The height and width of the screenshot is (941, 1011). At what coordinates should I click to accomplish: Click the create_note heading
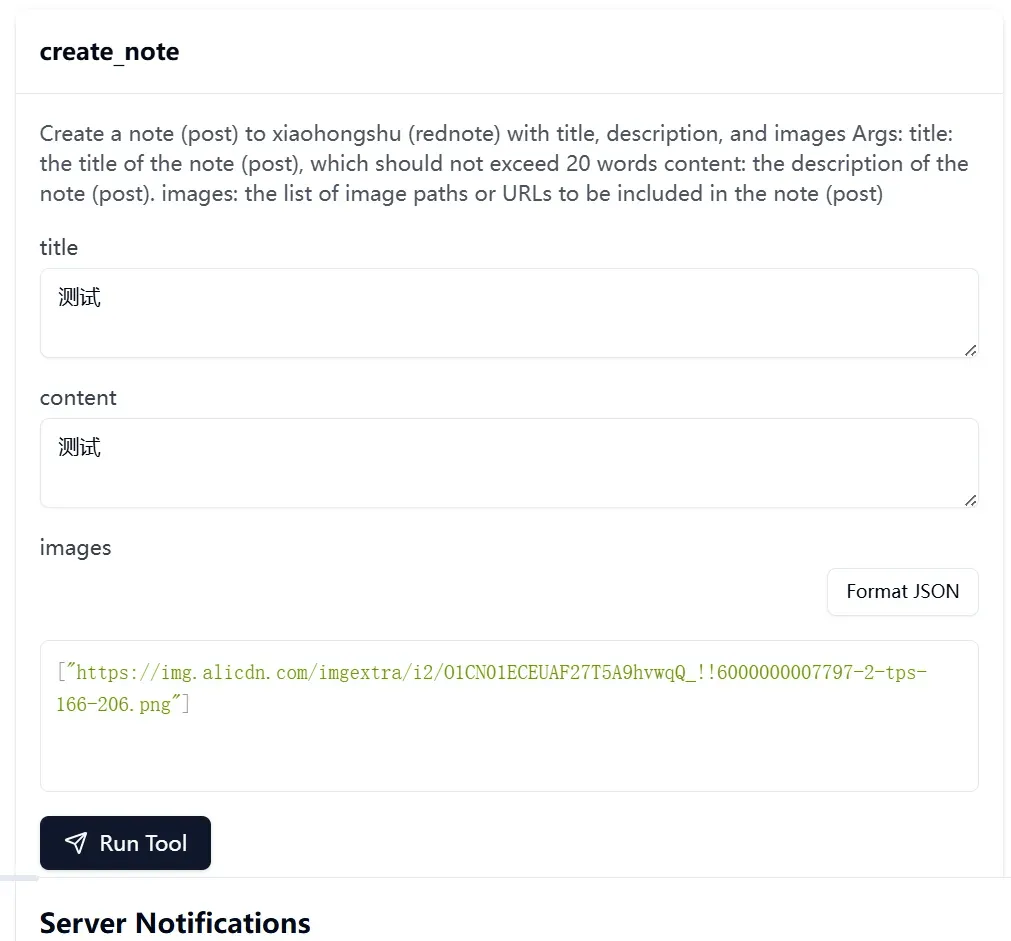[x=110, y=52]
